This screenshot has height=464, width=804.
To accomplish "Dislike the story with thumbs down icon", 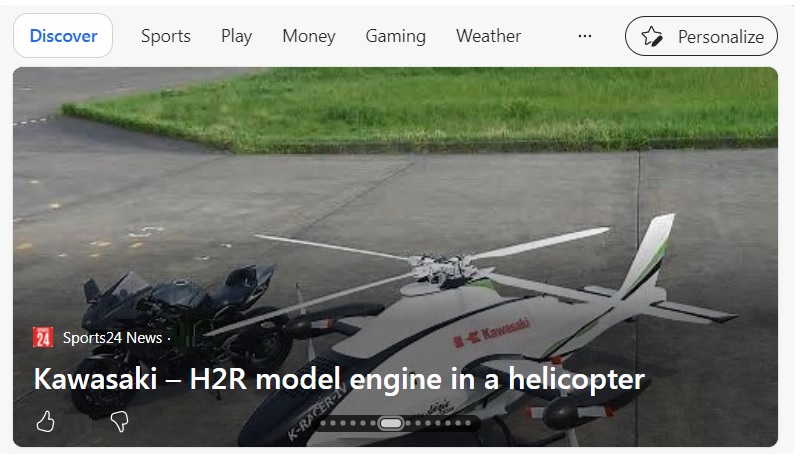I will pyautogui.click(x=119, y=421).
